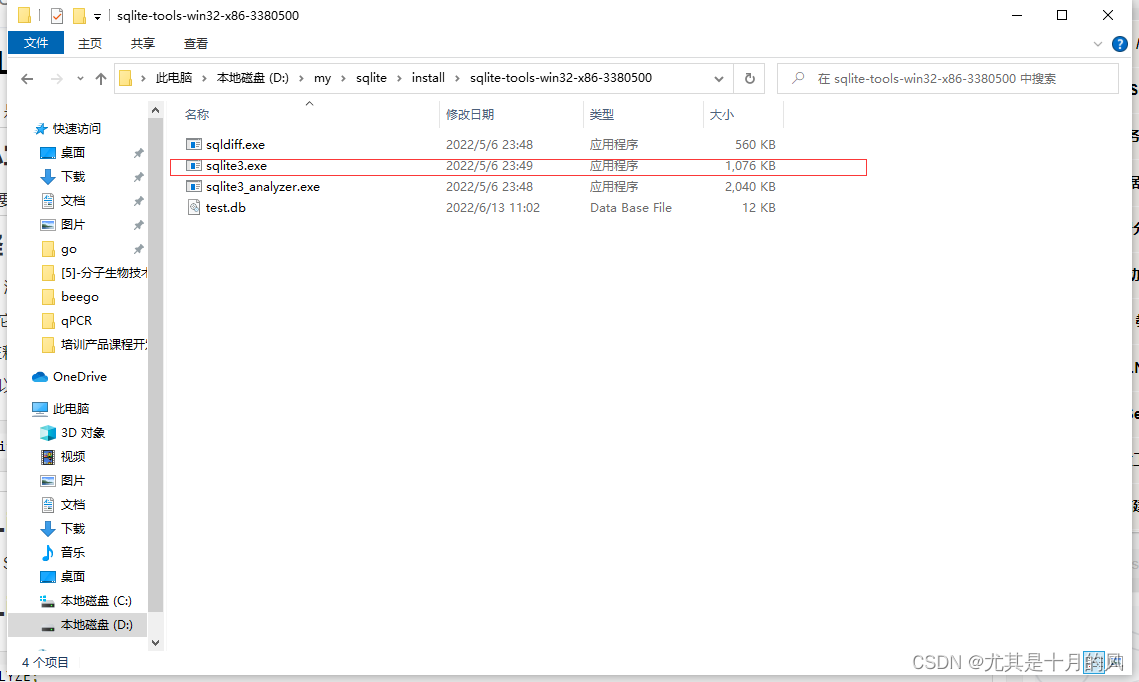Select the sqldiff.exe file name
Screen dimensions: 1139x682
pyautogui.click(x=235, y=145)
